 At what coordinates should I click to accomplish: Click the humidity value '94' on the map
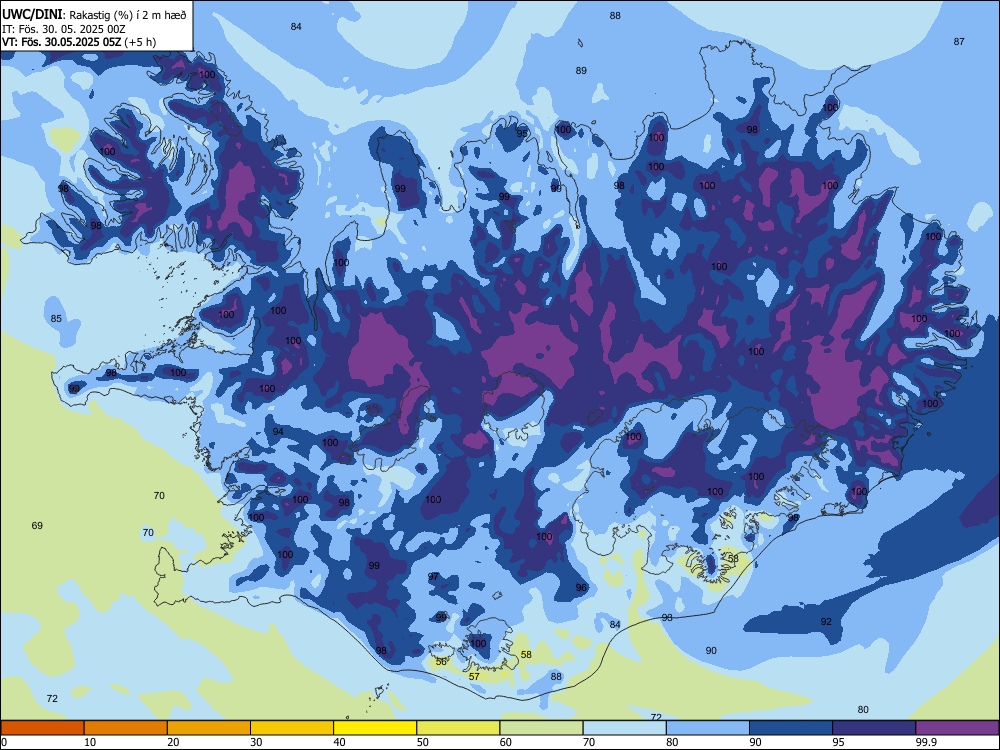[x=278, y=432]
